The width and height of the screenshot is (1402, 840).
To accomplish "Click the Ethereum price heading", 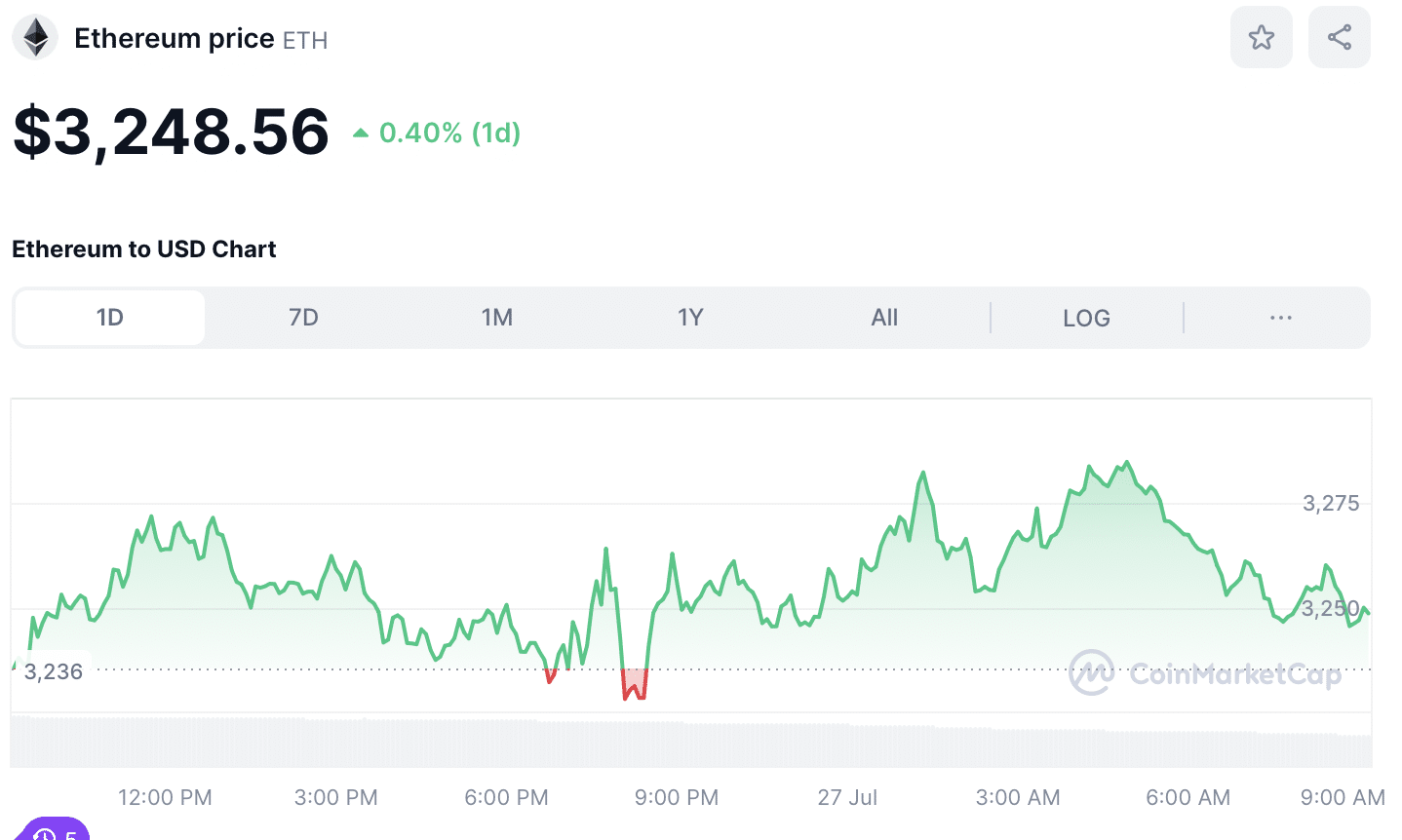I will 174,38.
